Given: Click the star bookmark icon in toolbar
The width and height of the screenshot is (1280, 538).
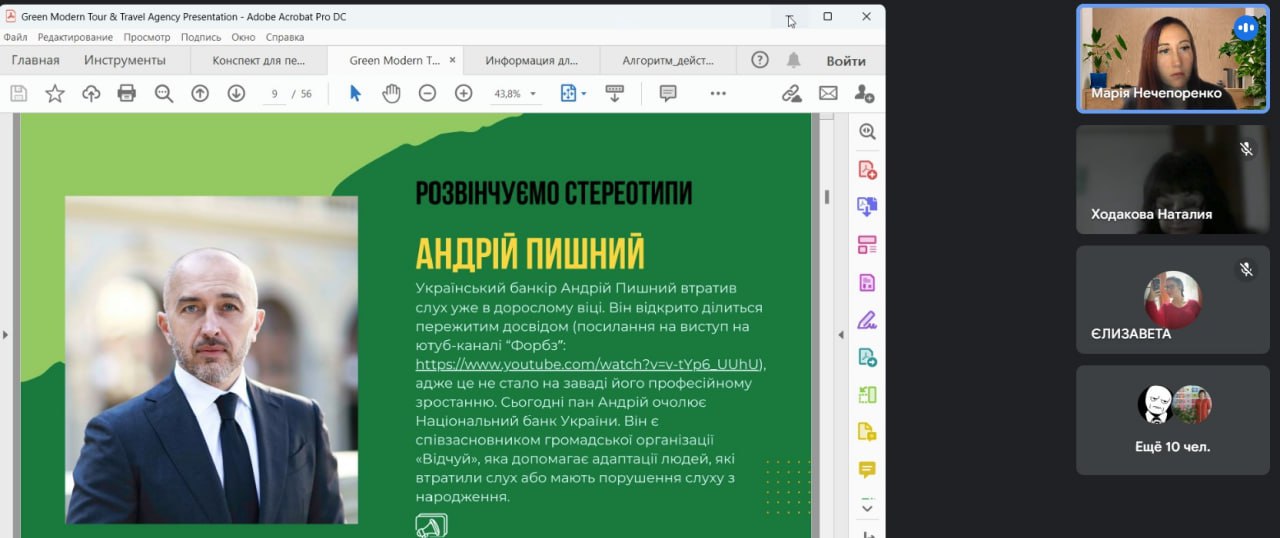Looking at the screenshot, I should (55, 93).
